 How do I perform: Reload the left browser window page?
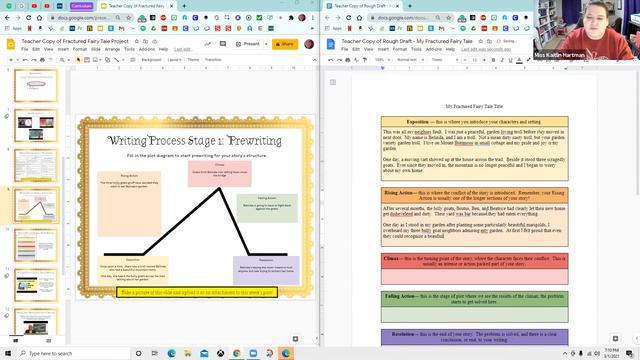29,18
